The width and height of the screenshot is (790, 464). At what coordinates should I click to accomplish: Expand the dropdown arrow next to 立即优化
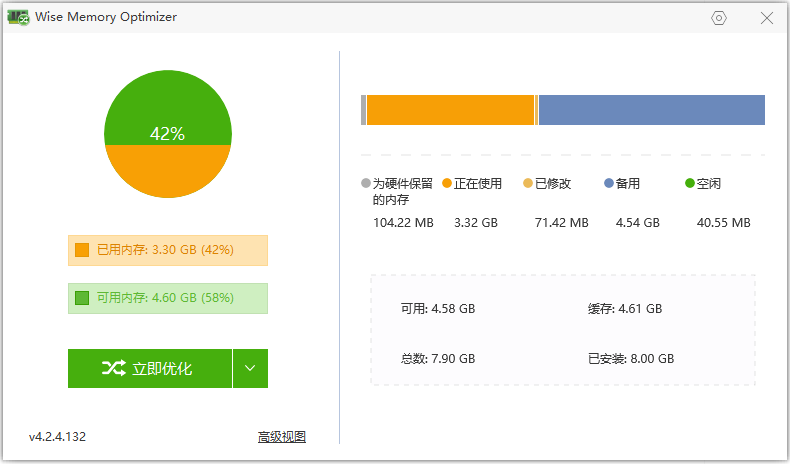click(x=250, y=368)
